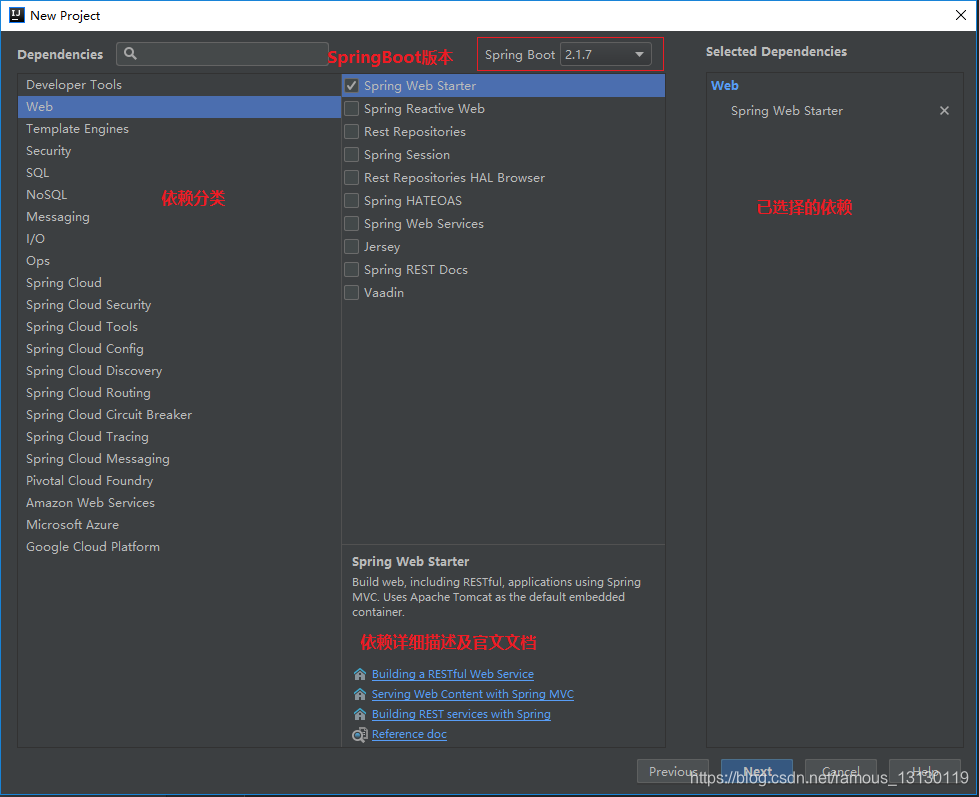Tick the Spring REST Docs checkbox
This screenshot has height=797, width=979.
(352, 270)
